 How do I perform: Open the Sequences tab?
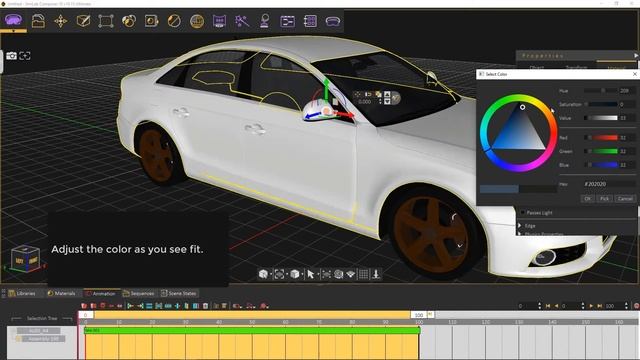coord(138,293)
